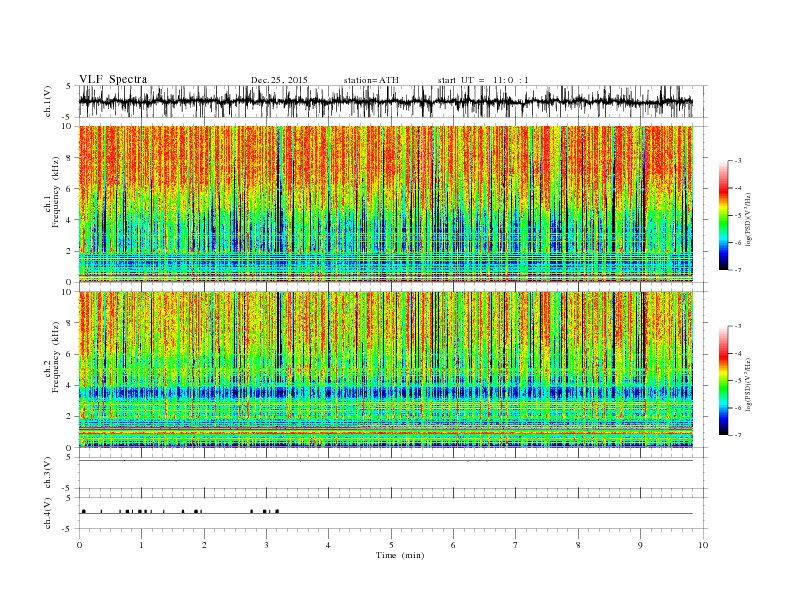Click the ch.4 trace pulse near 3 minutes
Image resolution: width=792 pixels, height=612 pixels.
265,511
